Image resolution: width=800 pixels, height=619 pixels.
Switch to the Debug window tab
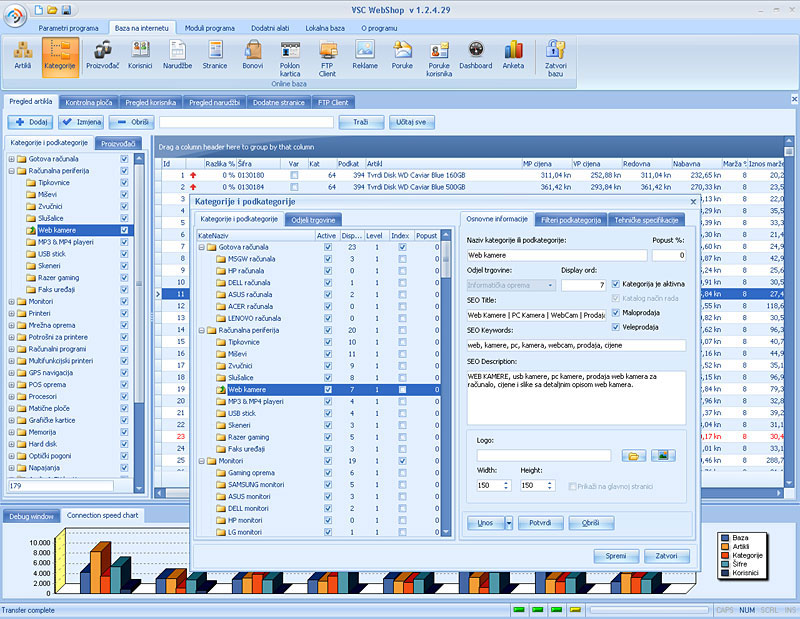pyautogui.click(x=32, y=516)
